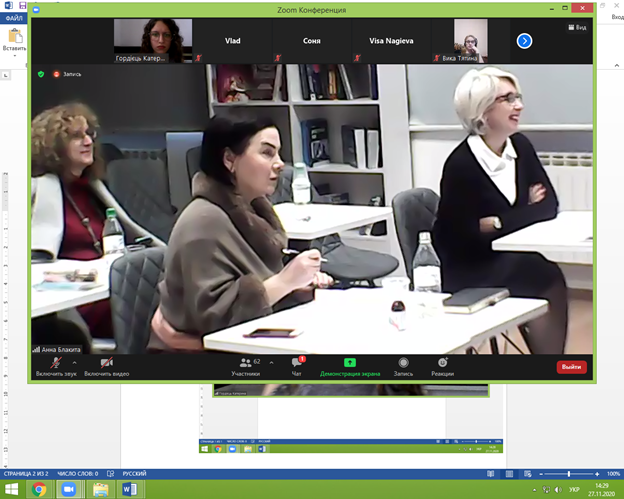Click zoom in plus in Word
Screen dimensions: 624x499
click(x=597, y=474)
